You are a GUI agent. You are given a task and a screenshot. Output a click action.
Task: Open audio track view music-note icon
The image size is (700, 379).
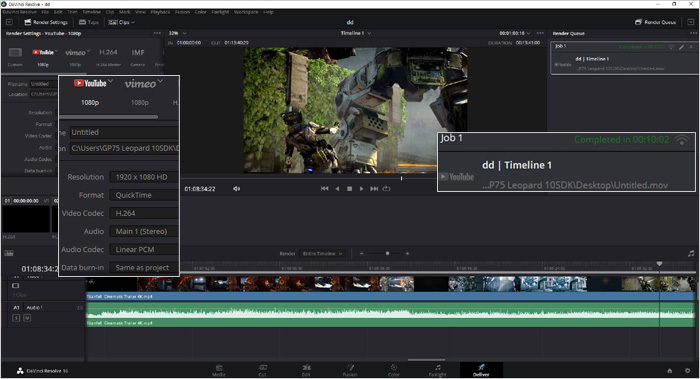pos(691,254)
